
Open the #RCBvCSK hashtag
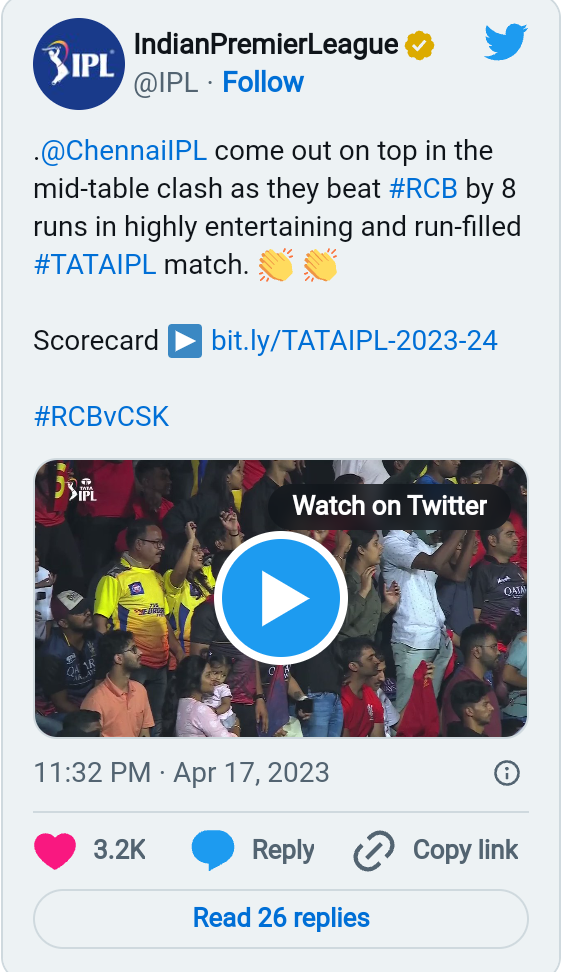click(101, 417)
